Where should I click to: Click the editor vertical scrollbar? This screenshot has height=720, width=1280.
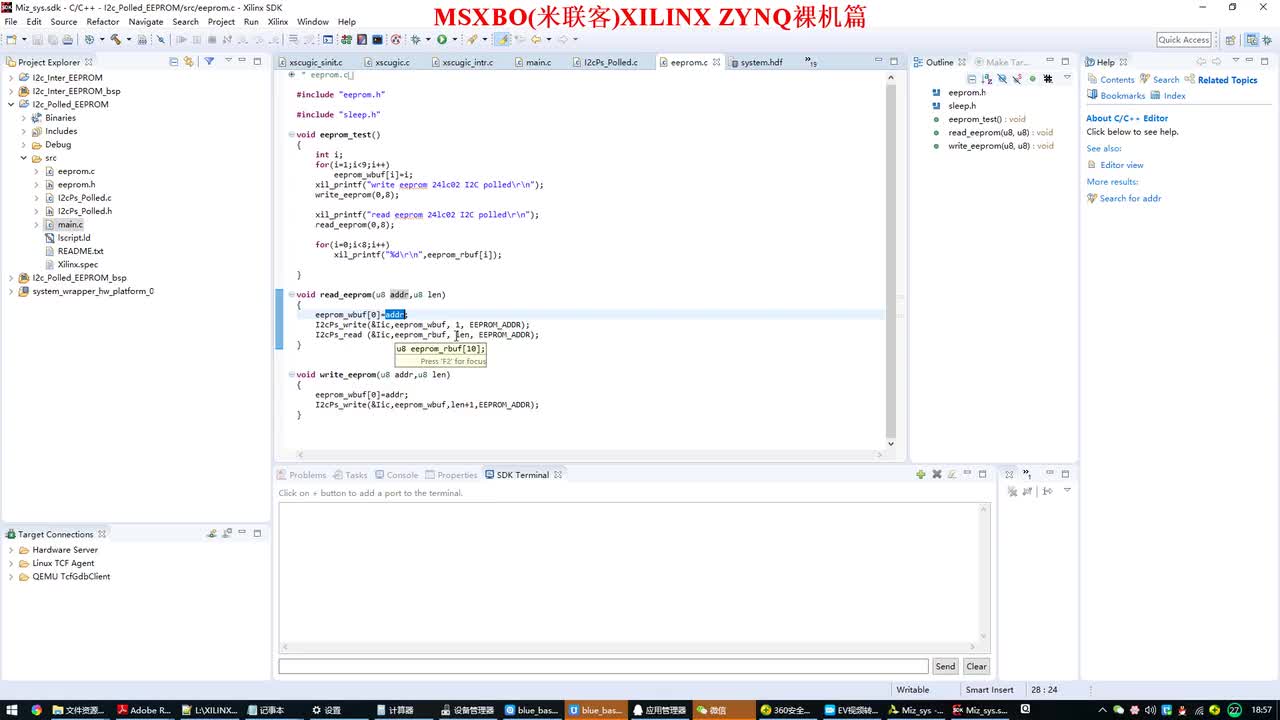[x=890, y=260]
